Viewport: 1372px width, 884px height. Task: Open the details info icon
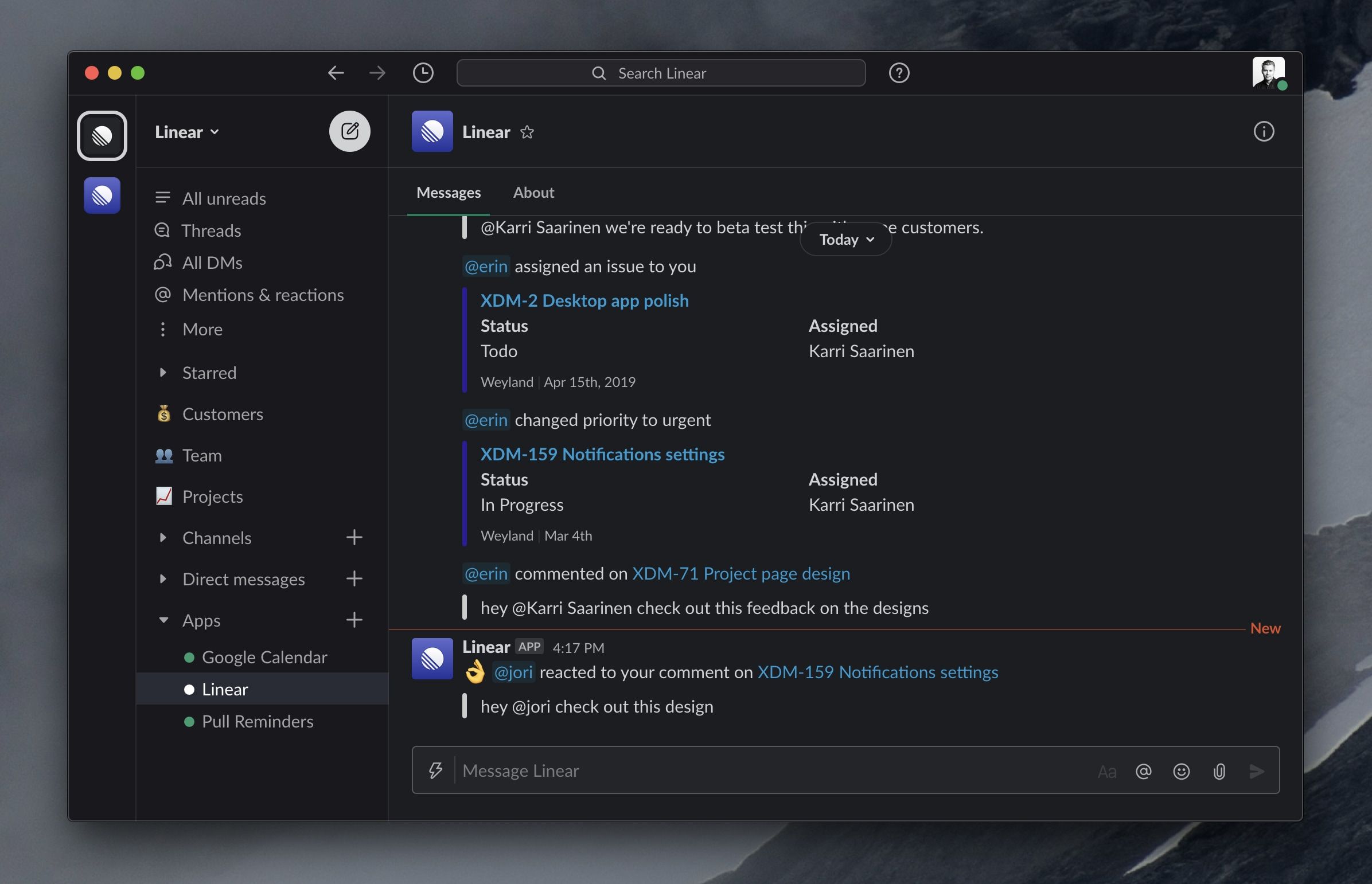1263,131
